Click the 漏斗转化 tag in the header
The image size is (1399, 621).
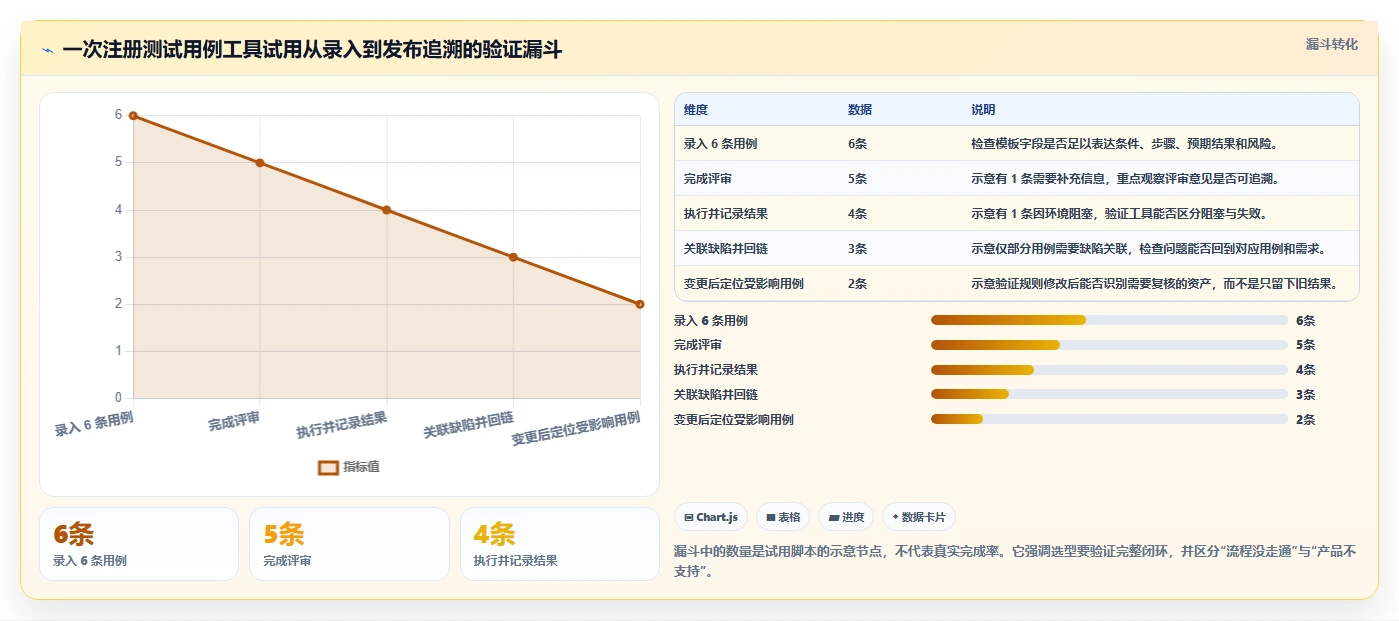1332,44
